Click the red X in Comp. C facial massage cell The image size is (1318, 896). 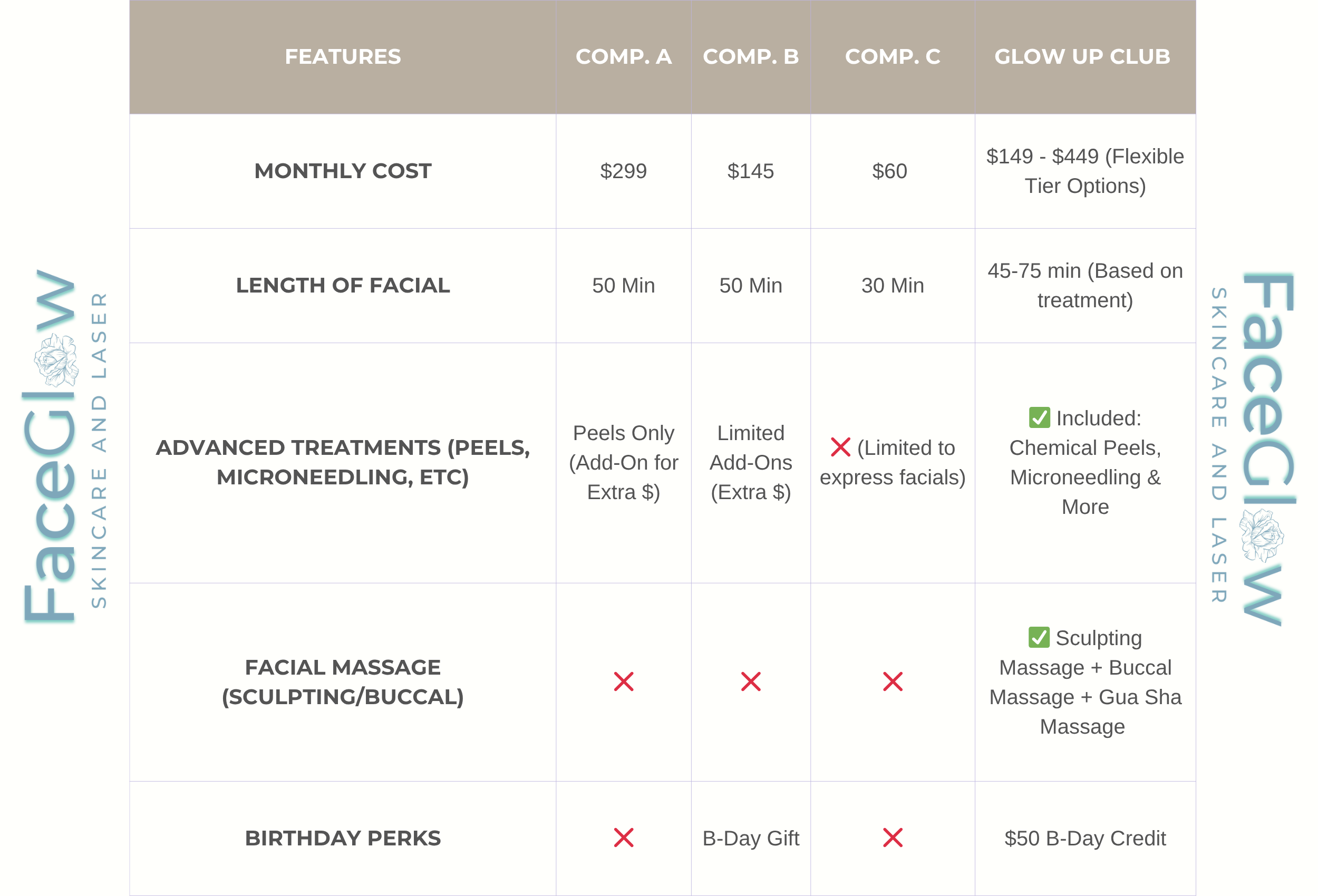pyautogui.click(x=892, y=681)
